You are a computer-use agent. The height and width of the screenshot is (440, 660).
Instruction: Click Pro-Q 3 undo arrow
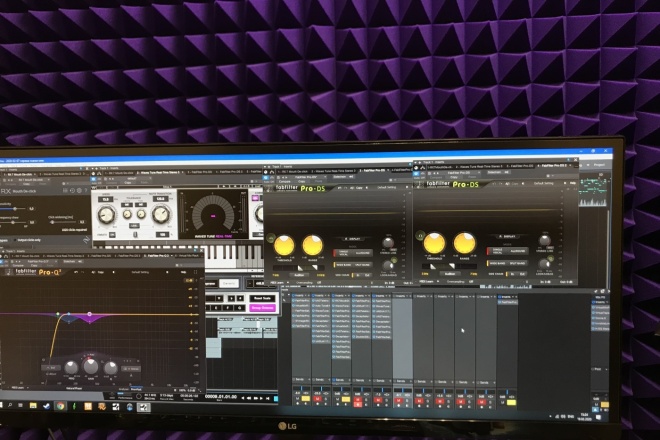pos(76,272)
